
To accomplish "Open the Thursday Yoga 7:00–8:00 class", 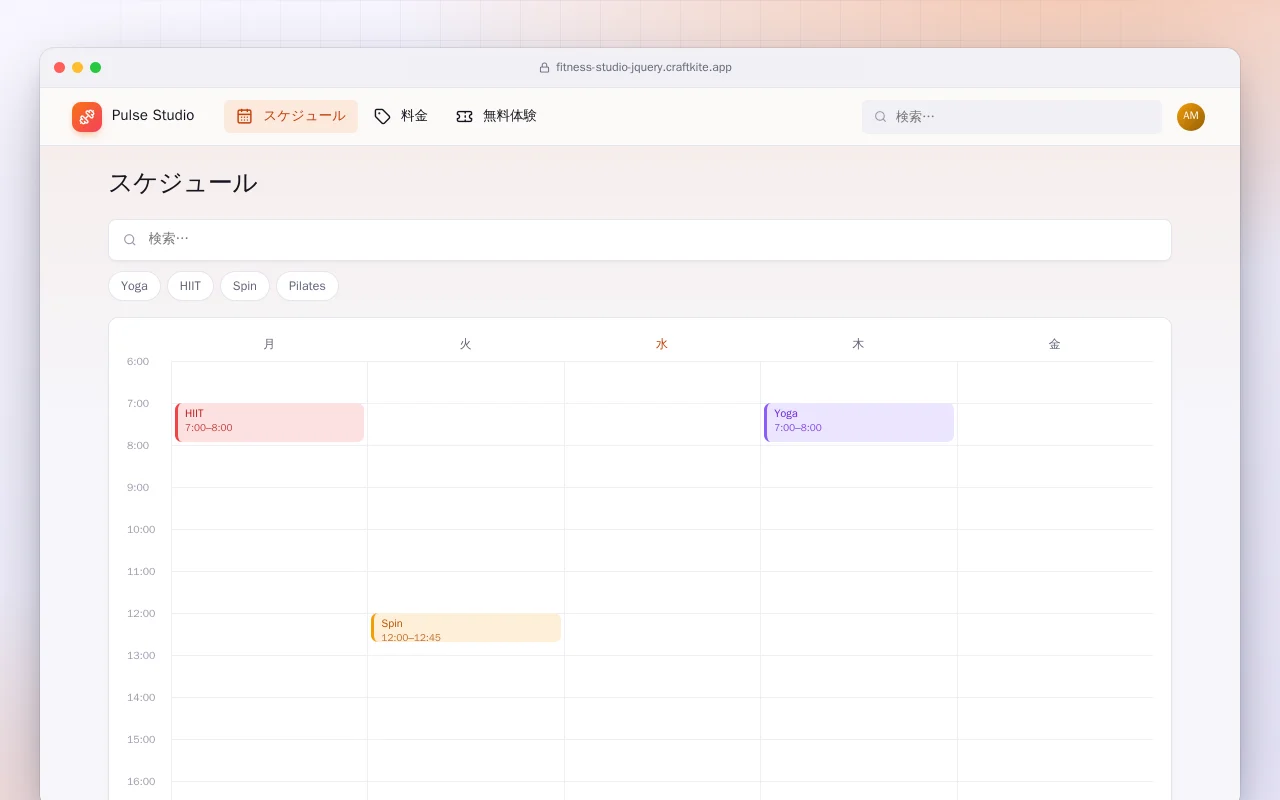I will (859, 422).
